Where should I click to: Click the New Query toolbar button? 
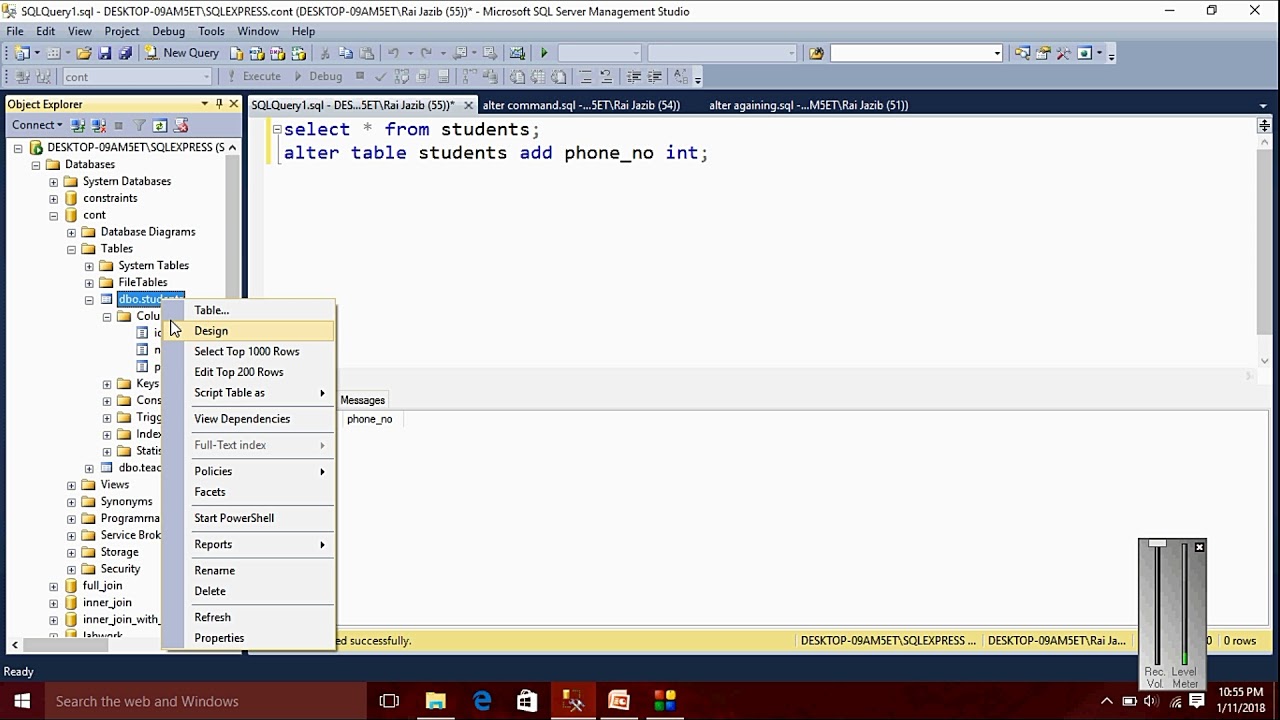181,53
